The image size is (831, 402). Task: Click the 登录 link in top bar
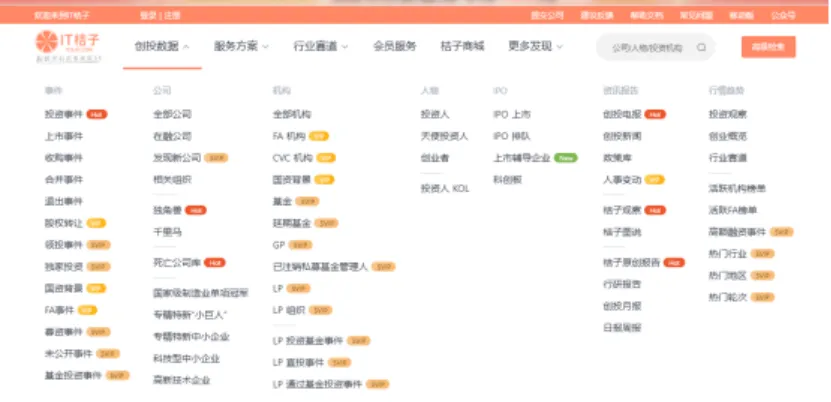147,15
